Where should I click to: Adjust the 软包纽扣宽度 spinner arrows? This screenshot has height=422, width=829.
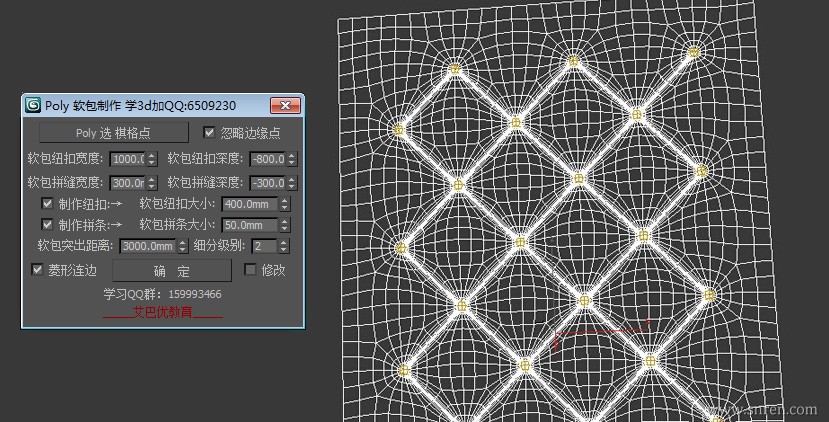[x=152, y=159]
